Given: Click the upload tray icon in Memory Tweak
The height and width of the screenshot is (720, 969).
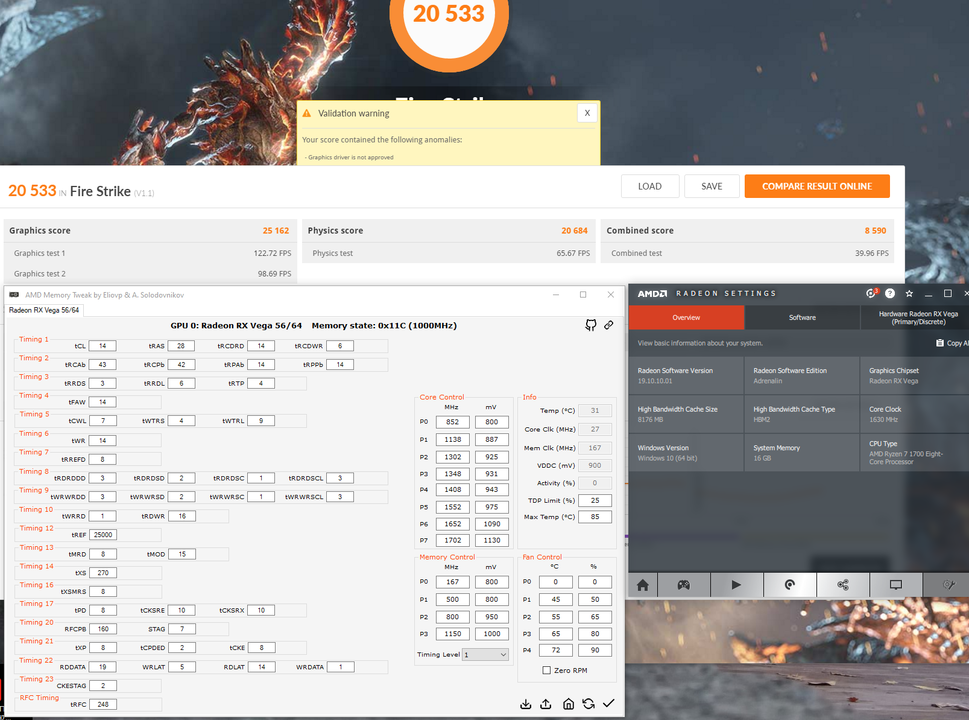Looking at the screenshot, I should [x=546, y=704].
